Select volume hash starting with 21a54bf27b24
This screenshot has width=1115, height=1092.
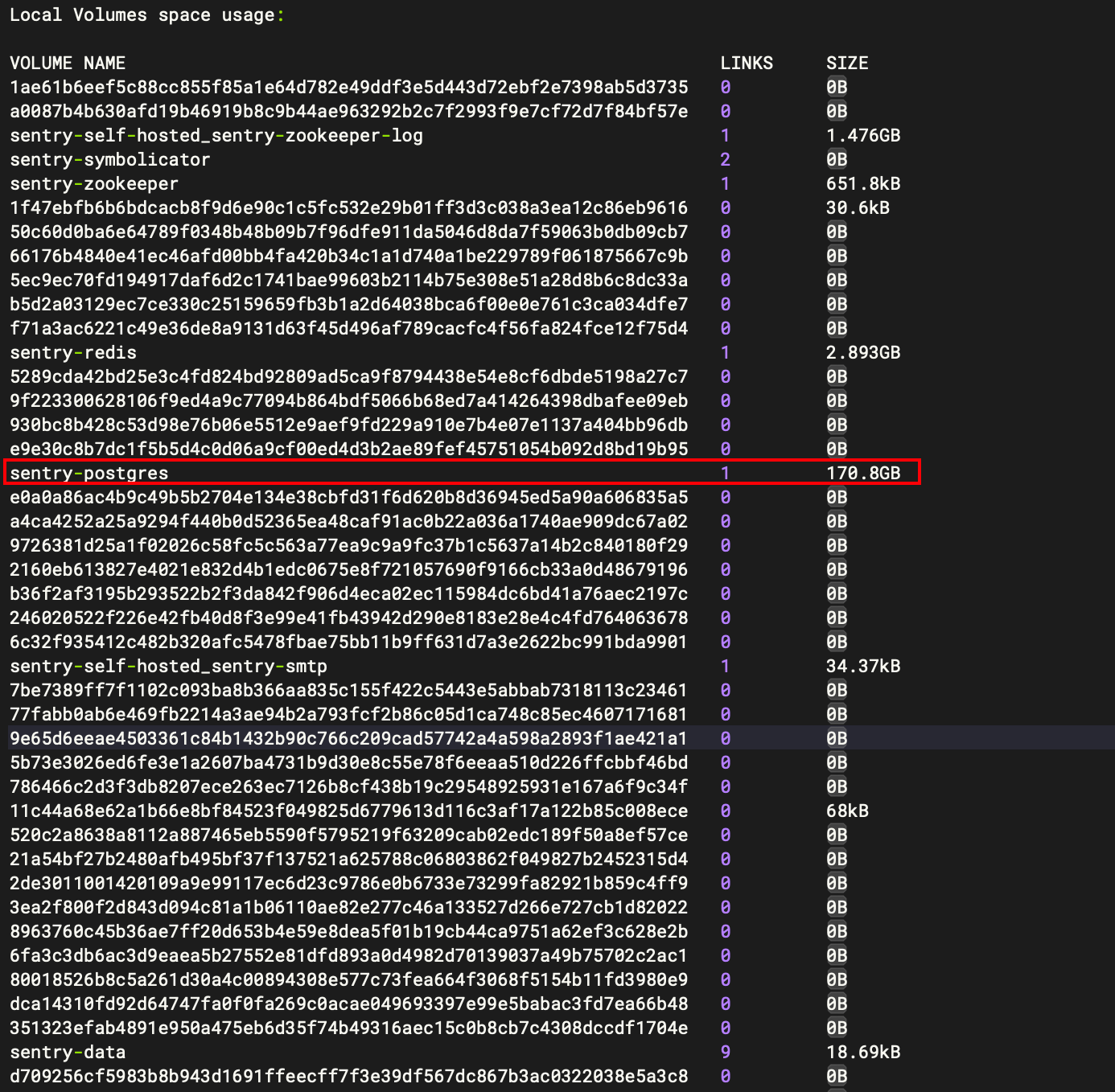pos(349,859)
